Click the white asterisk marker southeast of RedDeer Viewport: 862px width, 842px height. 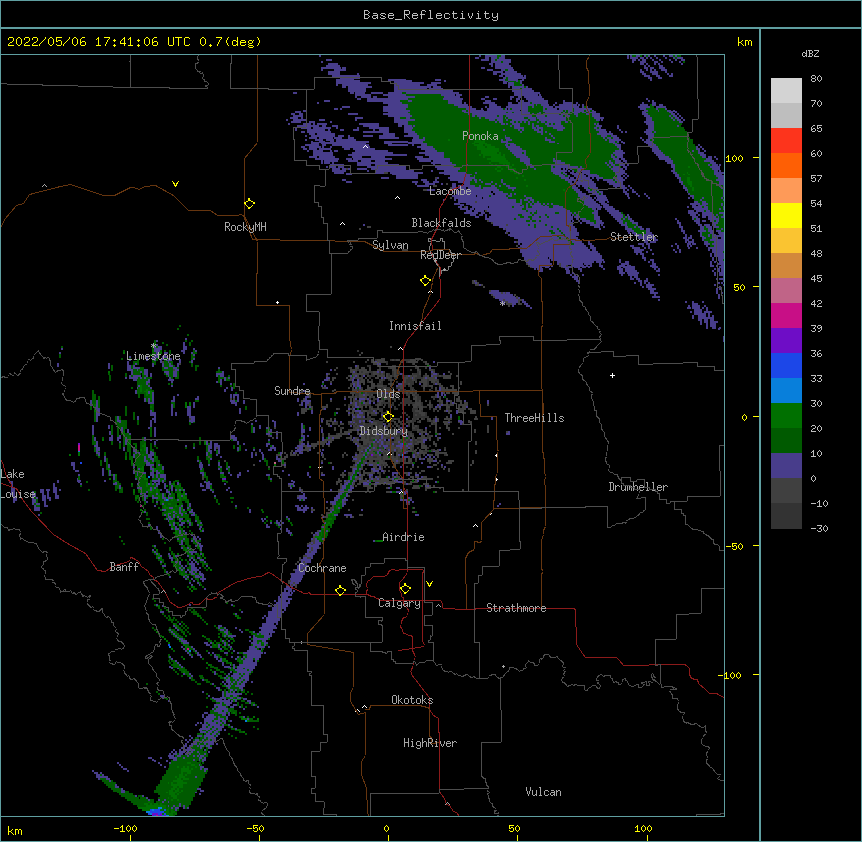[x=502, y=303]
